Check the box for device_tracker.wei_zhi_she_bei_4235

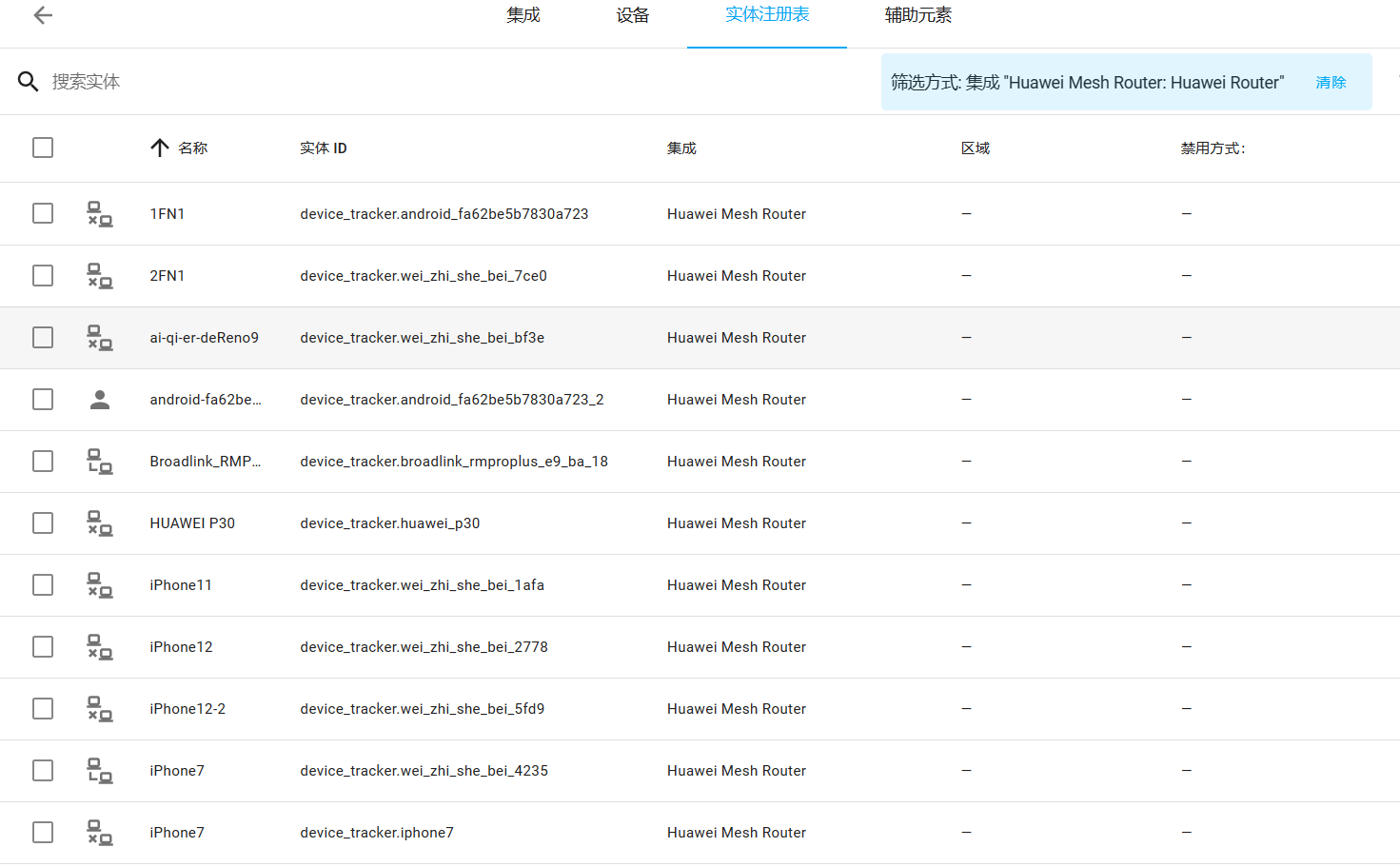(43, 770)
